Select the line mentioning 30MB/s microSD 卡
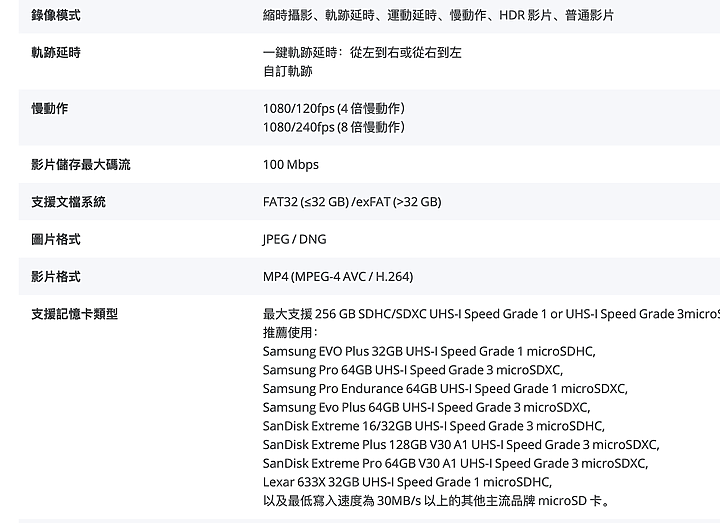 pos(436,501)
